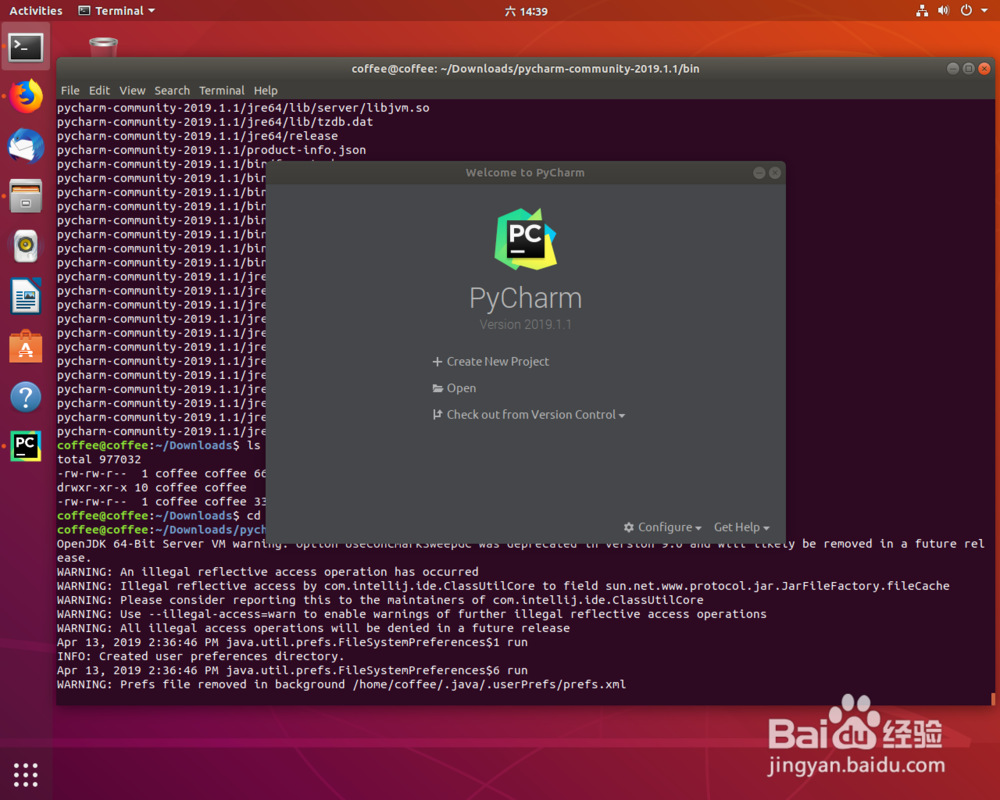Image resolution: width=1000 pixels, height=800 pixels.
Task: Click the power icon in top bar
Action: click(x=966, y=11)
